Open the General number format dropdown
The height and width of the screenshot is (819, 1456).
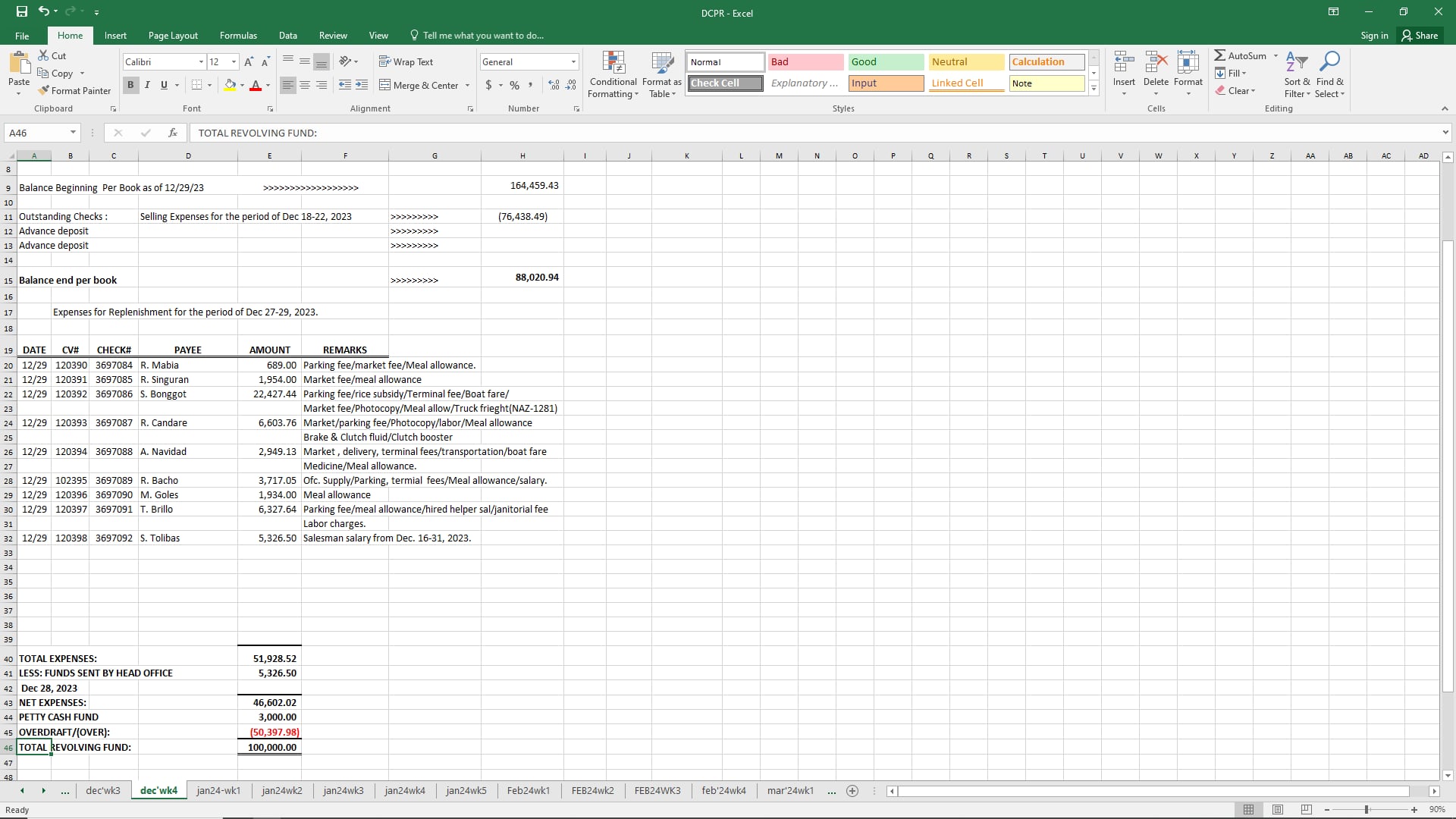coord(573,62)
